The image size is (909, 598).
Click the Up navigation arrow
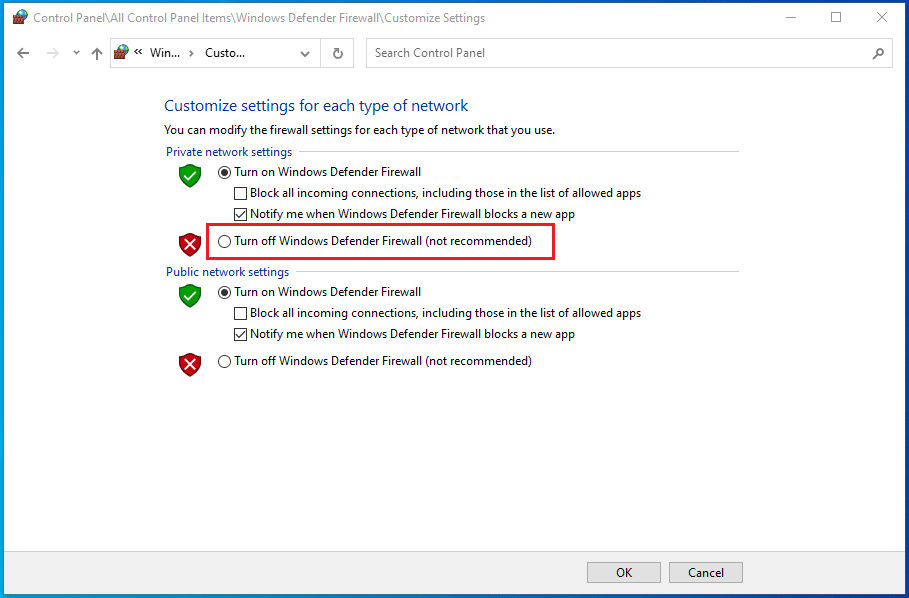(96, 53)
